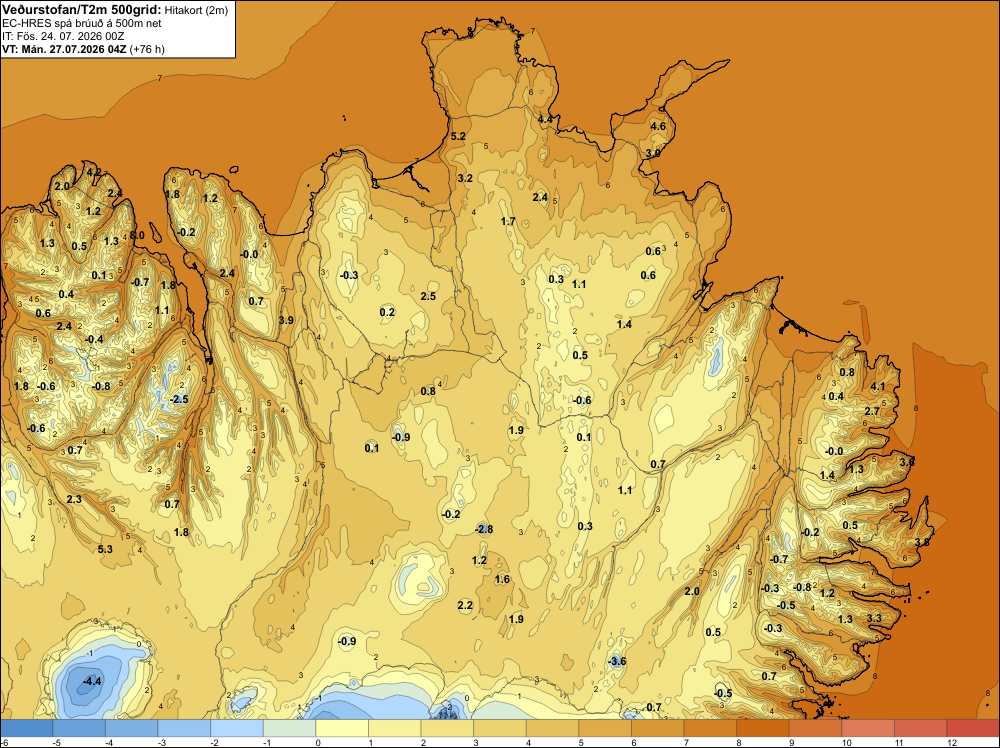Click legend swatch between 8 and 9
This screenshot has width=1000, height=748.
pyautogui.click(x=763, y=728)
